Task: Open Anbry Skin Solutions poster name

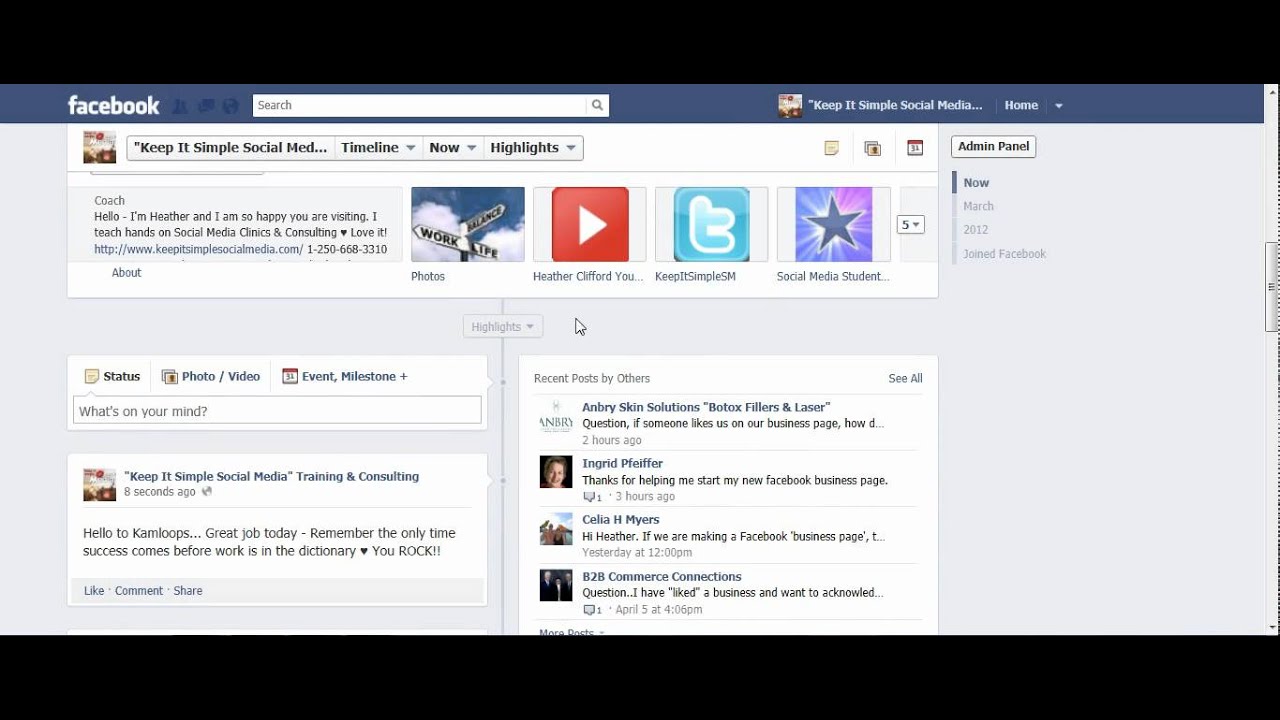Action: [706, 407]
